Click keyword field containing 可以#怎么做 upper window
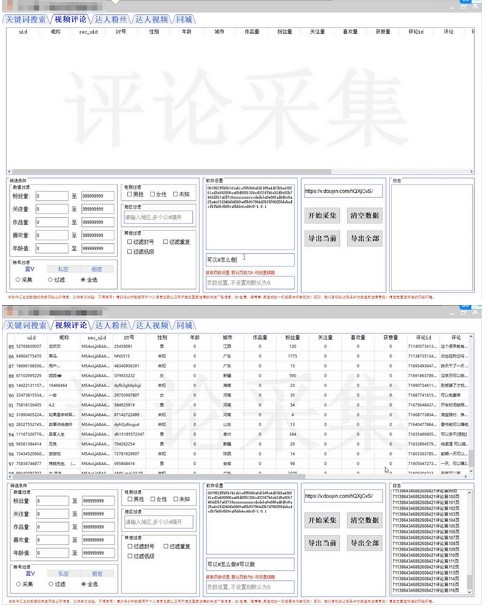This screenshot has height=611, width=488. pos(250,260)
